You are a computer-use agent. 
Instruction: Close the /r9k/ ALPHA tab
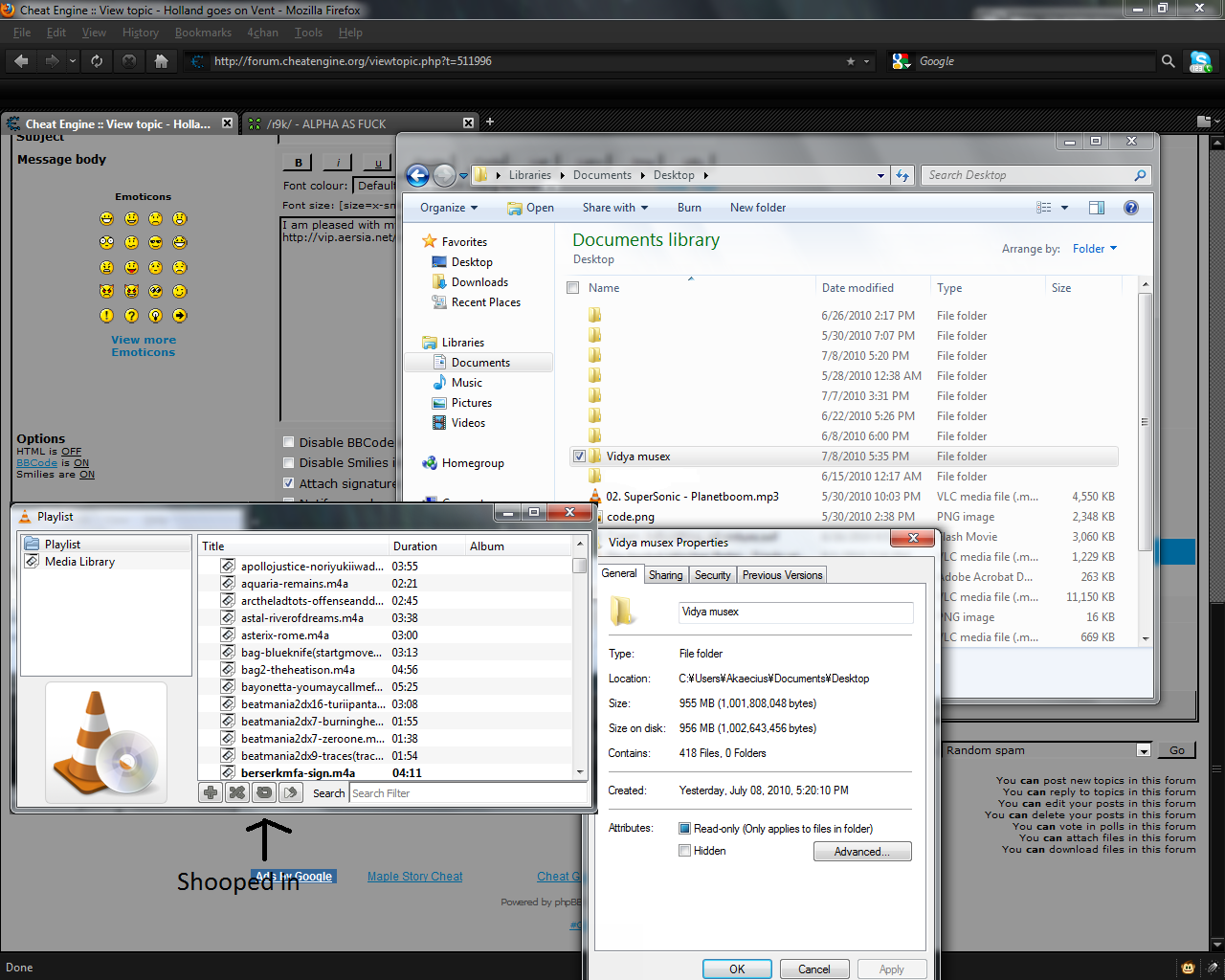point(468,123)
